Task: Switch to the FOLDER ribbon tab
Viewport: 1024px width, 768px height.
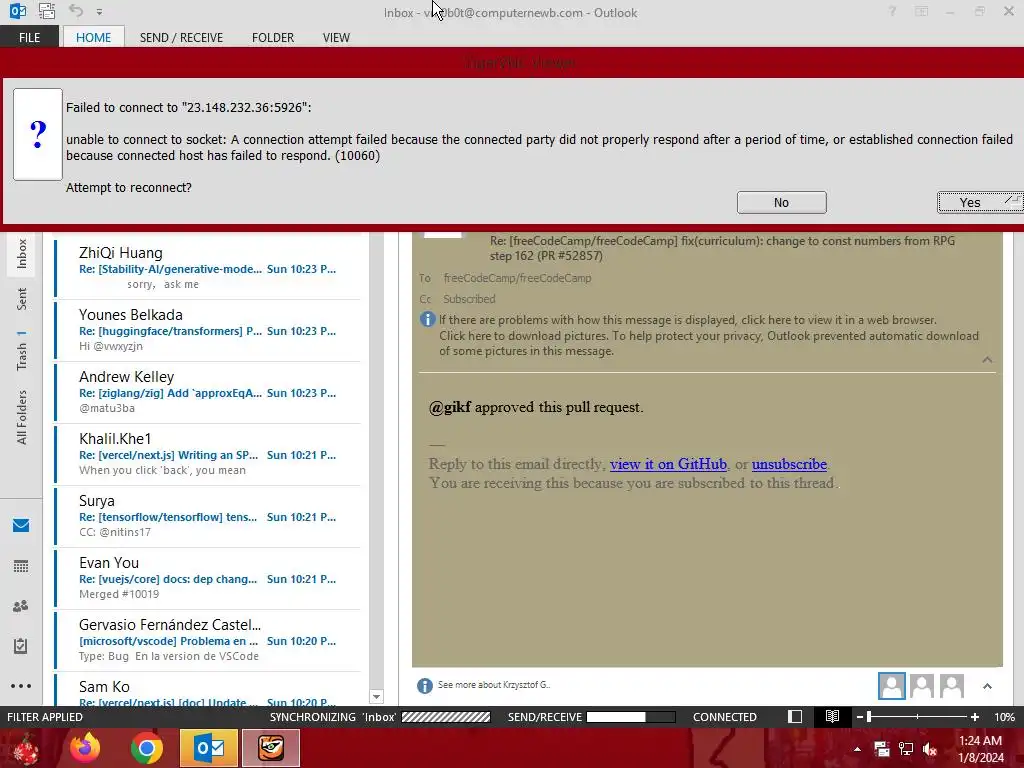Action: (273, 37)
